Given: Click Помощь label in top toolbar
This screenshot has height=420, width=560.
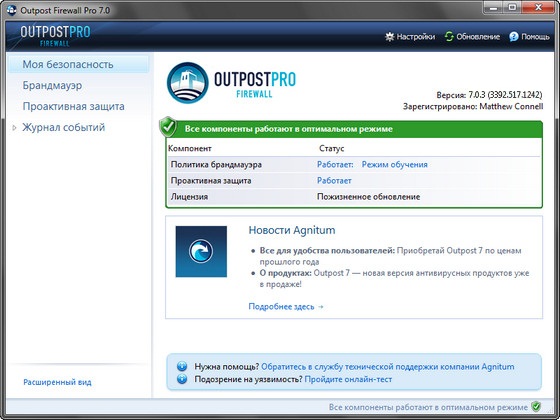Looking at the screenshot, I should (535, 36).
